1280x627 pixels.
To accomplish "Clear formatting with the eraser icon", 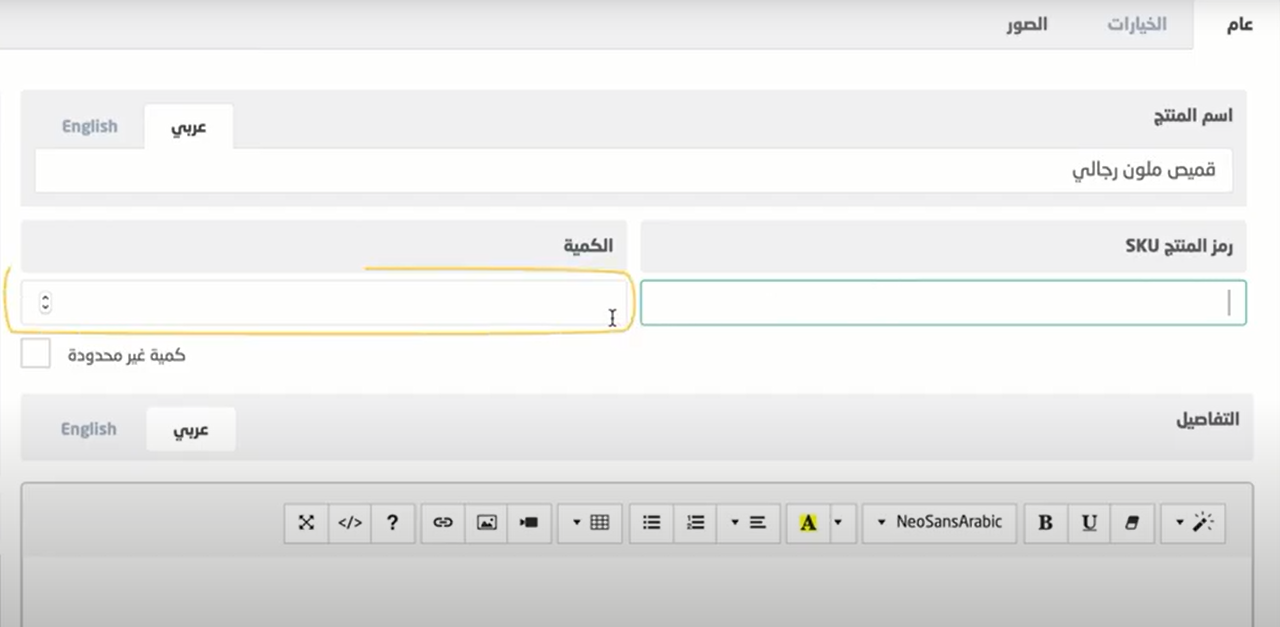I will click(x=1132, y=522).
